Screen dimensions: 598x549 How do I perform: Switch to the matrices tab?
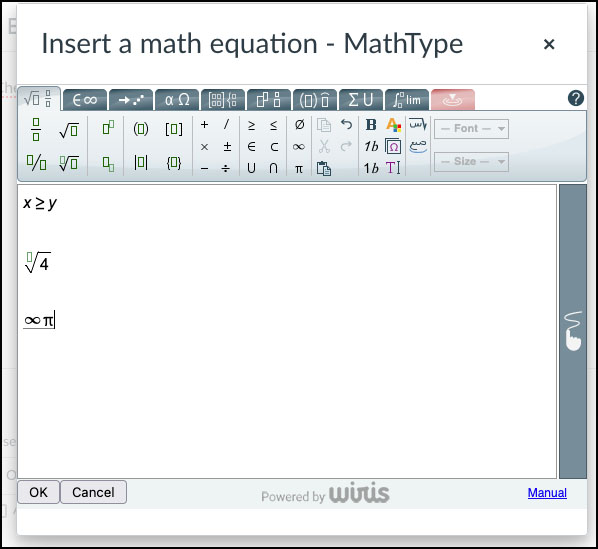(x=223, y=100)
